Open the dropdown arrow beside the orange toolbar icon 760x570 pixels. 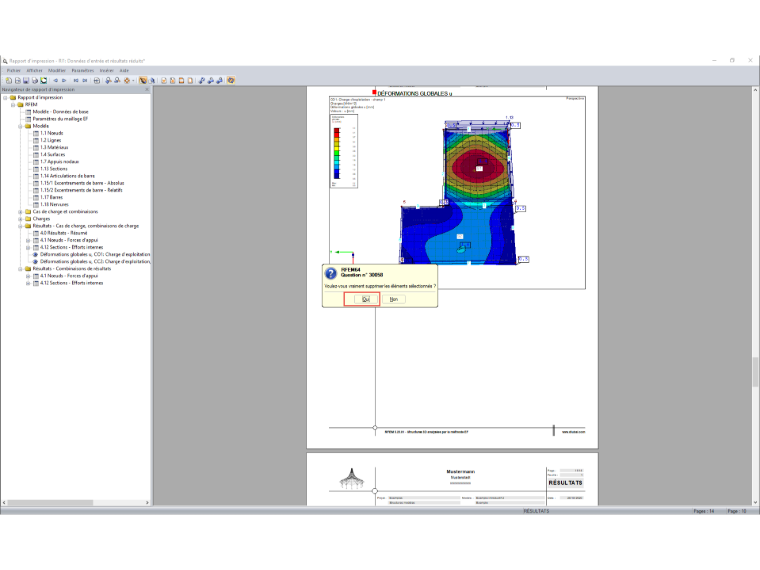(133, 80)
